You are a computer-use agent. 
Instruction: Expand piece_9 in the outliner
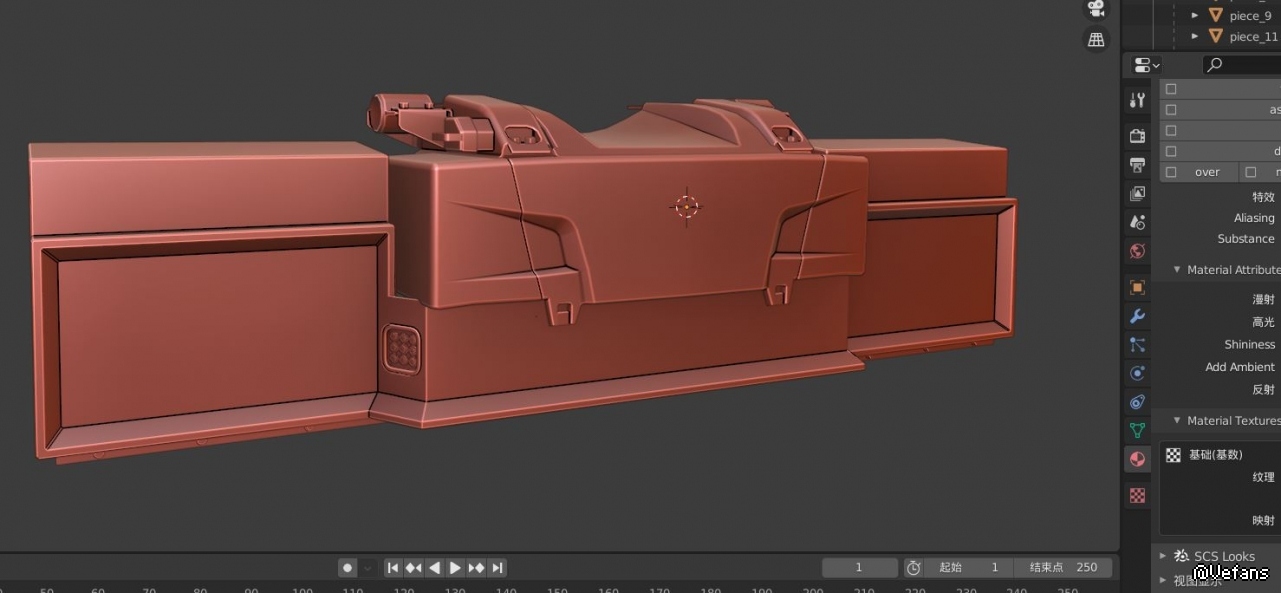click(1195, 16)
